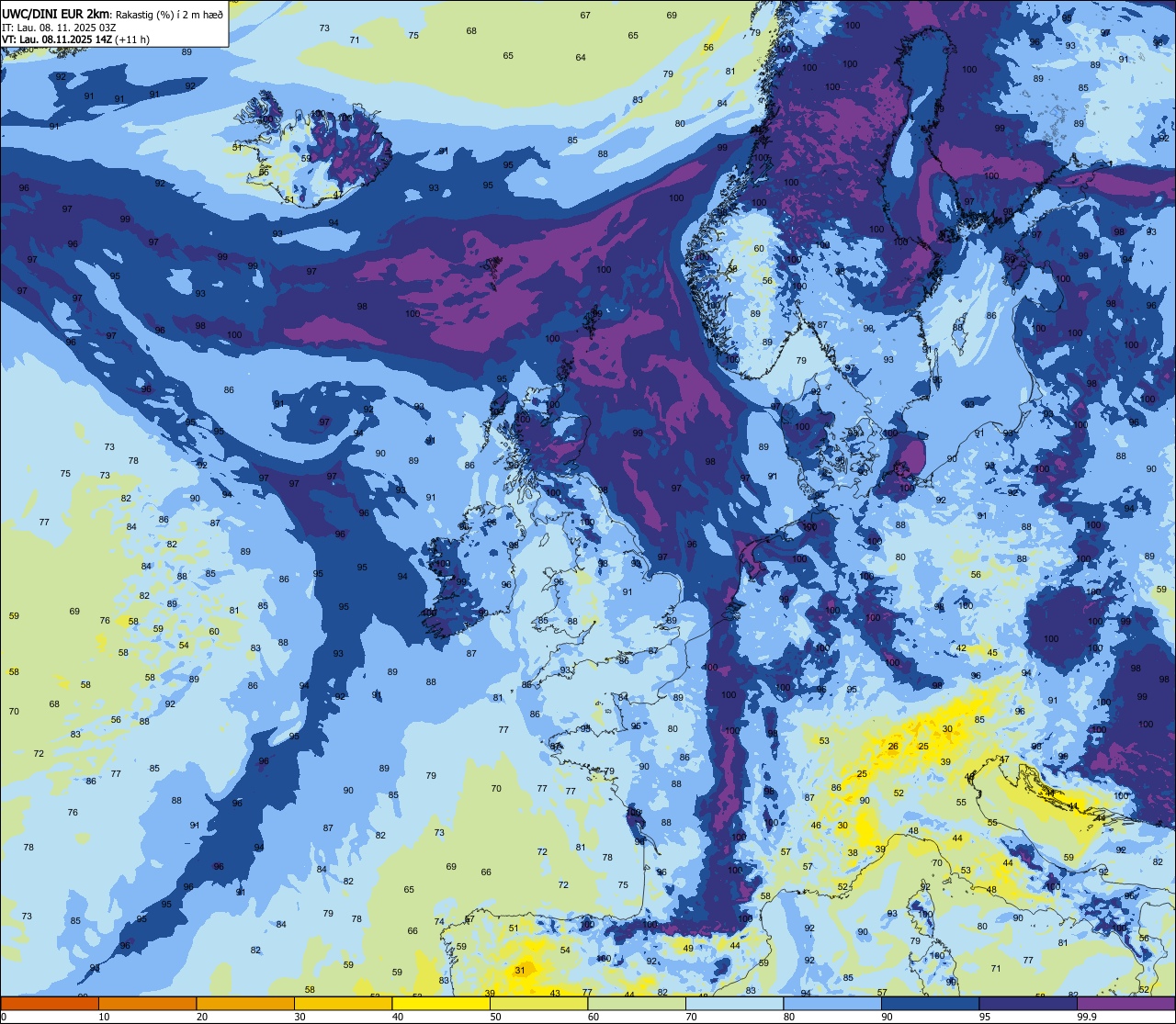The image size is (1176, 1024).
Task: Select the 'VT: Lau. 08.11.2025 14Z (+11 h)' line
Action: tap(75, 39)
